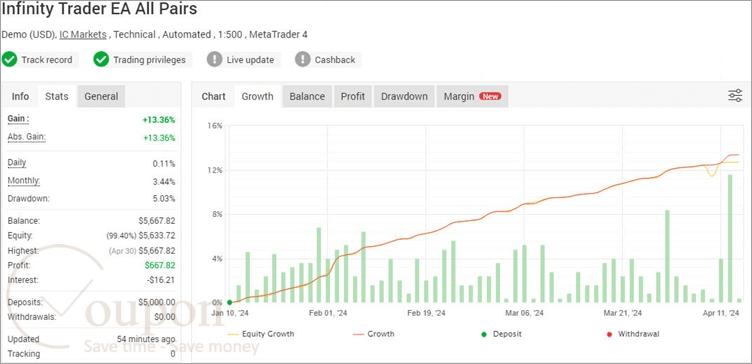Screen dimensions: 752x364
Task: Click the Drawdown value 5.03%
Action: tap(164, 198)
